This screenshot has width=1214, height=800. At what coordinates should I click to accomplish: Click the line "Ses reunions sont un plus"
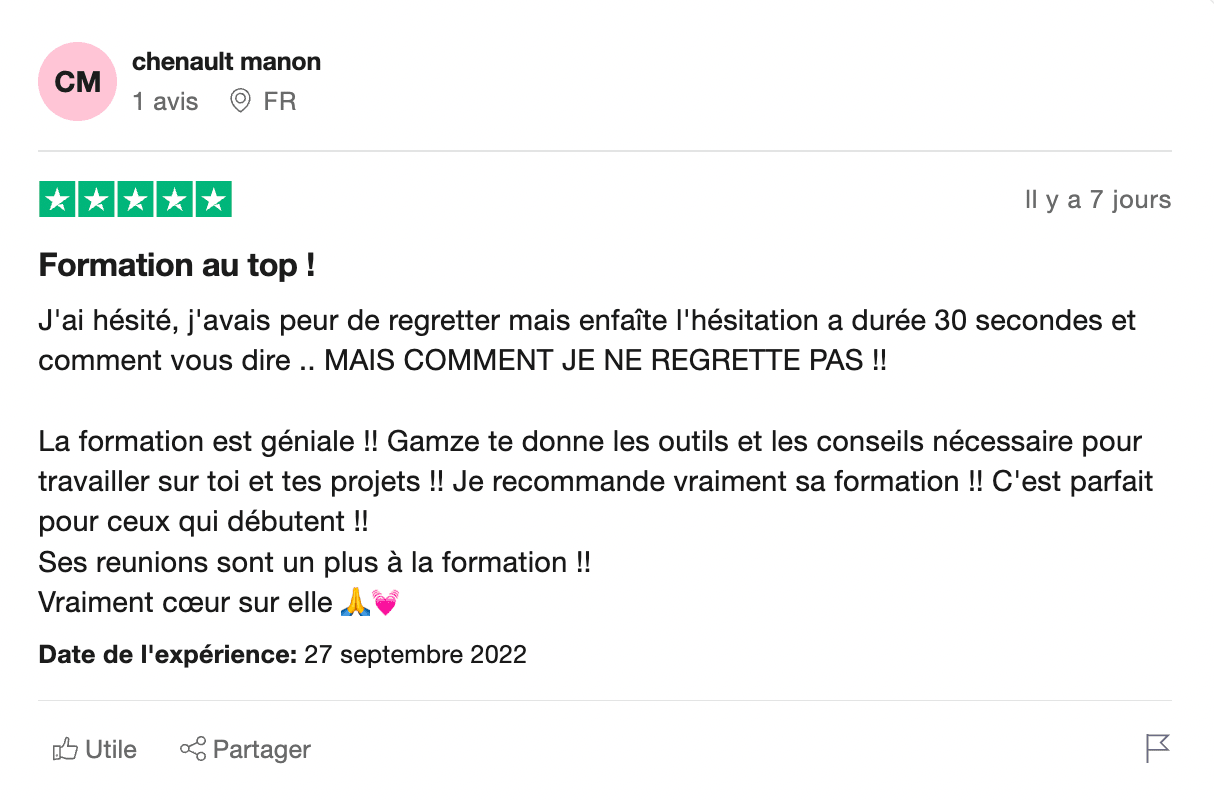click(x=314, y=562)
